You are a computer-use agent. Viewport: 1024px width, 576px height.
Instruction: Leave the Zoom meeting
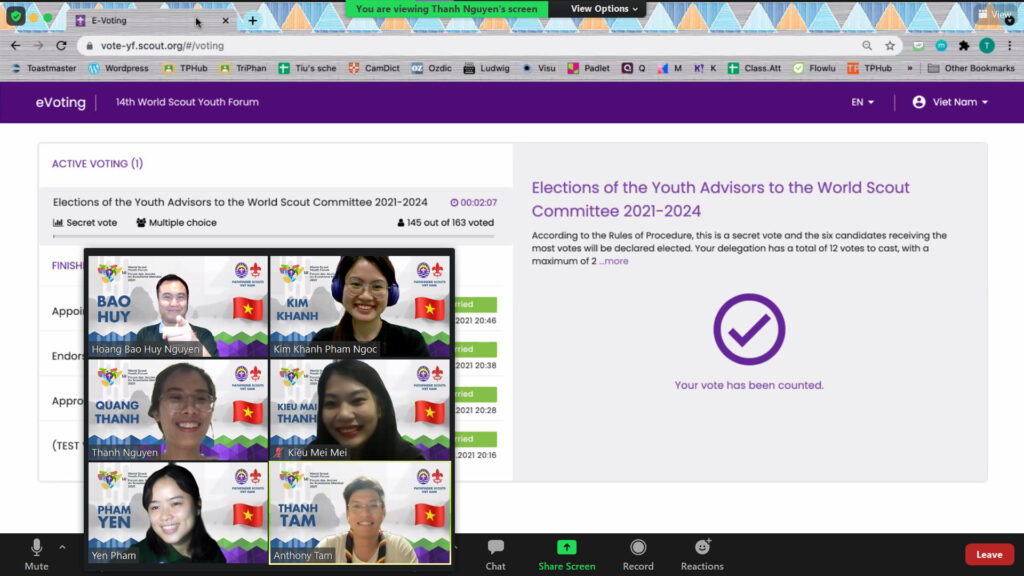pos(988,555)
